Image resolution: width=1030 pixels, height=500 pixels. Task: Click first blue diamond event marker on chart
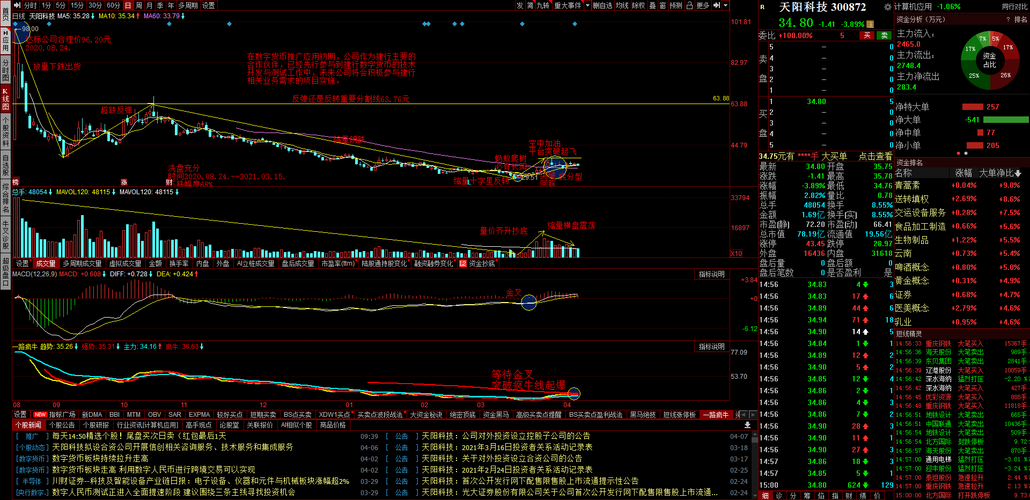pos(15,24)
